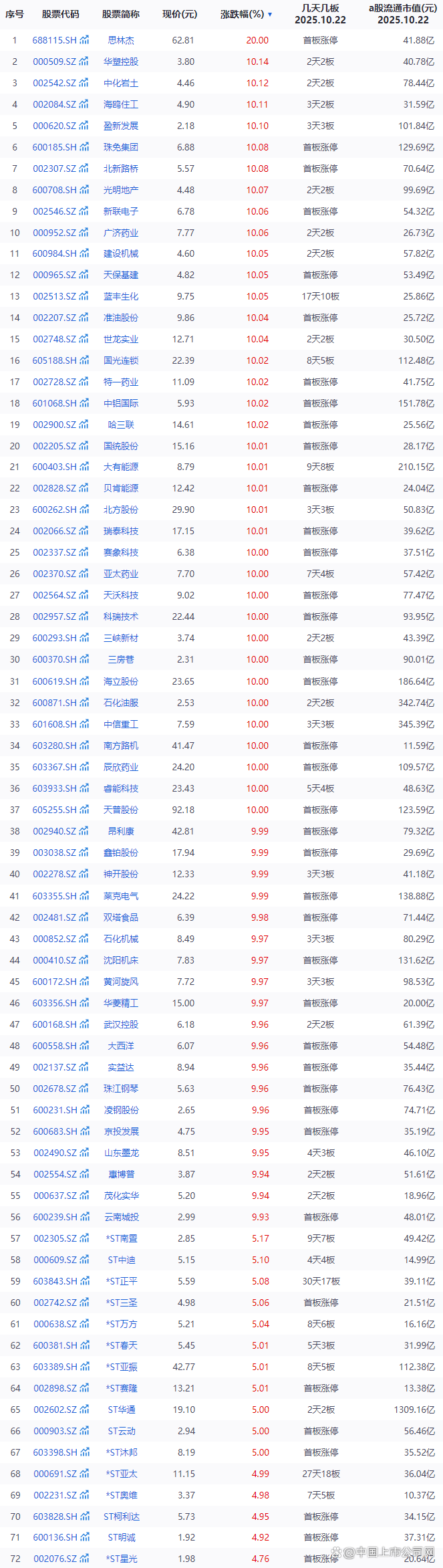Open chart icon beside 601608.SH

tap(84, 724)
